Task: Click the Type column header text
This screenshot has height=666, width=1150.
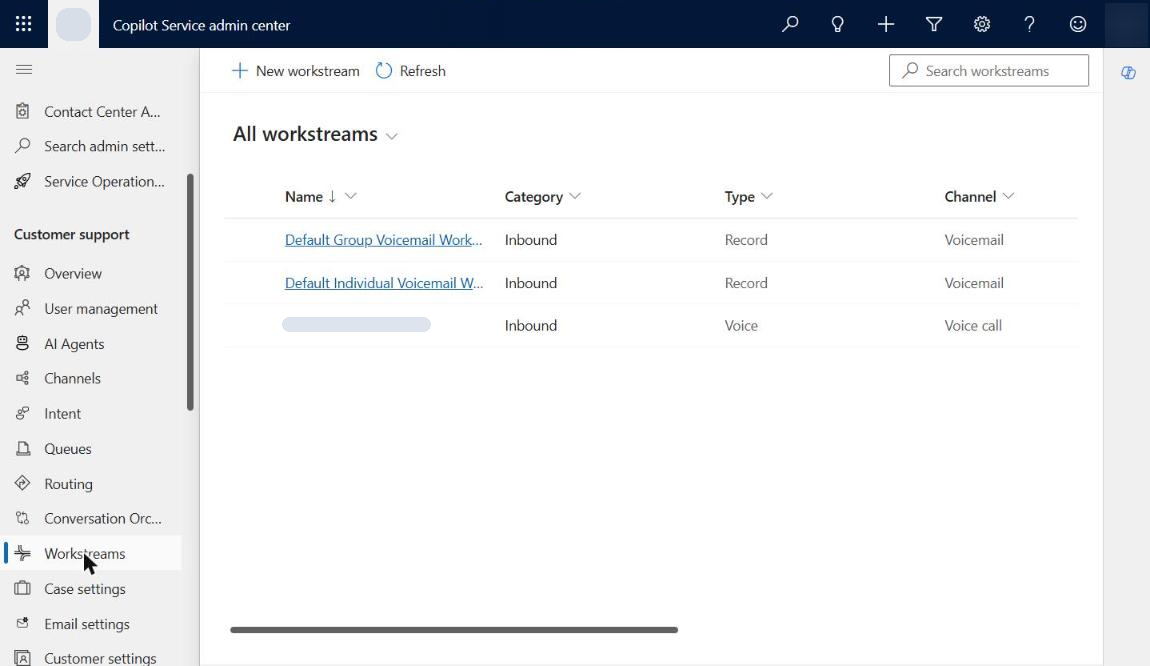Action: coord(739,197)
